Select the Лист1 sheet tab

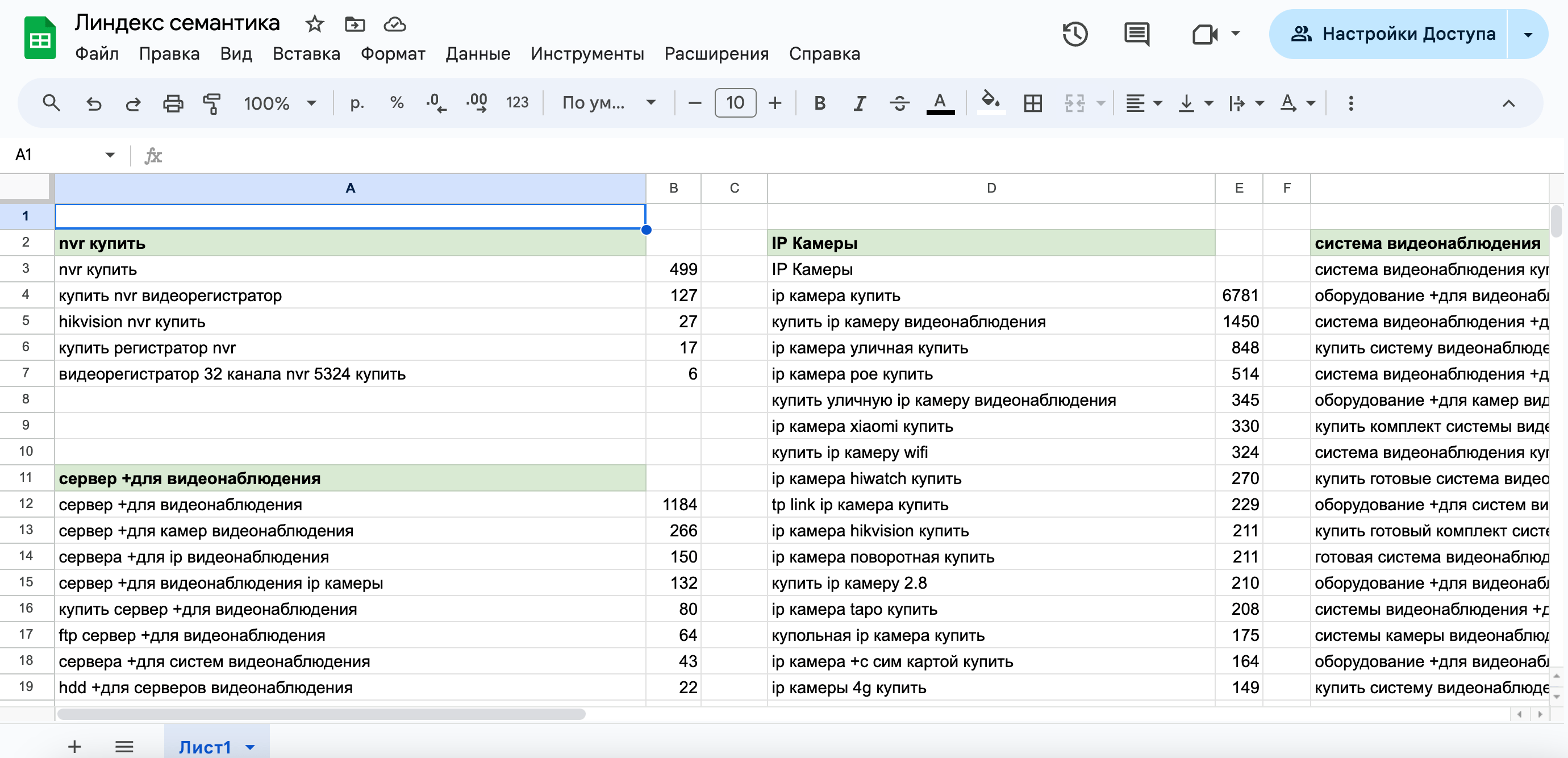[x=205, y=747]
